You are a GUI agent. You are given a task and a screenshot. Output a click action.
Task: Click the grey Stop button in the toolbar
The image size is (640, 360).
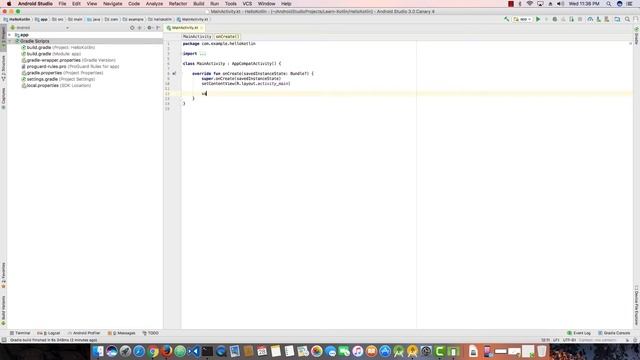[x=580, y=19]
